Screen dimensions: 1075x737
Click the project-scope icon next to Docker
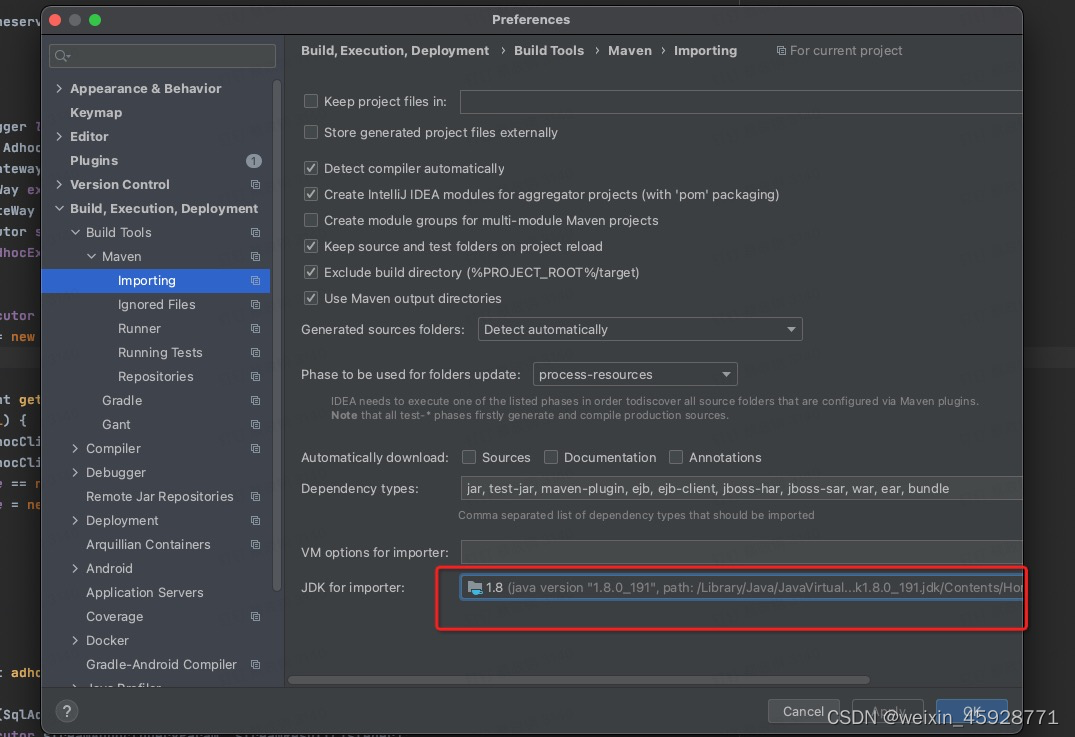click(x=255, y=640)
